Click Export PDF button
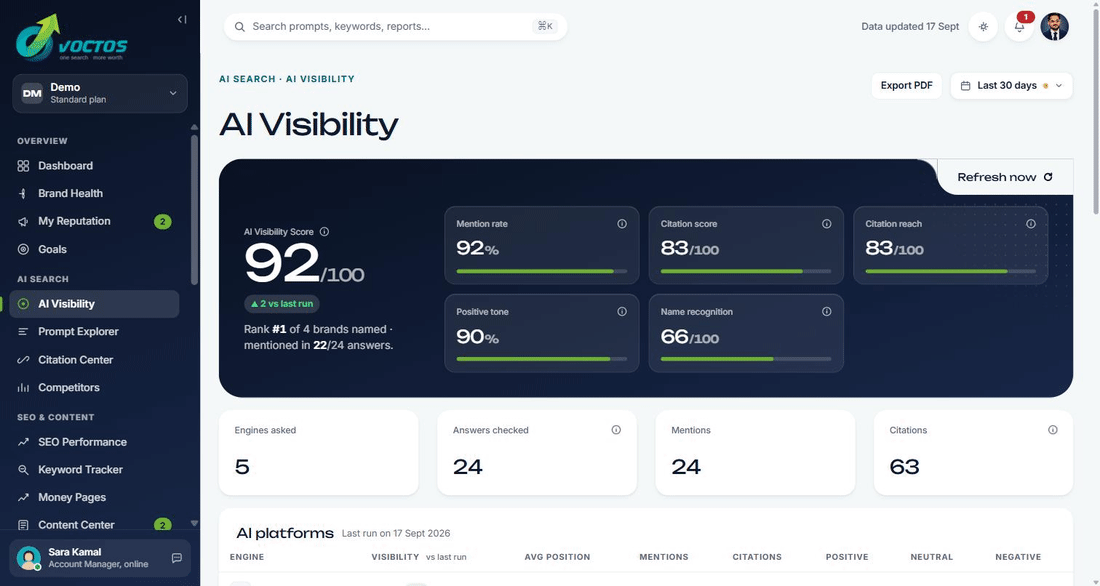The image size is (1100, 586). pos(906,86)
